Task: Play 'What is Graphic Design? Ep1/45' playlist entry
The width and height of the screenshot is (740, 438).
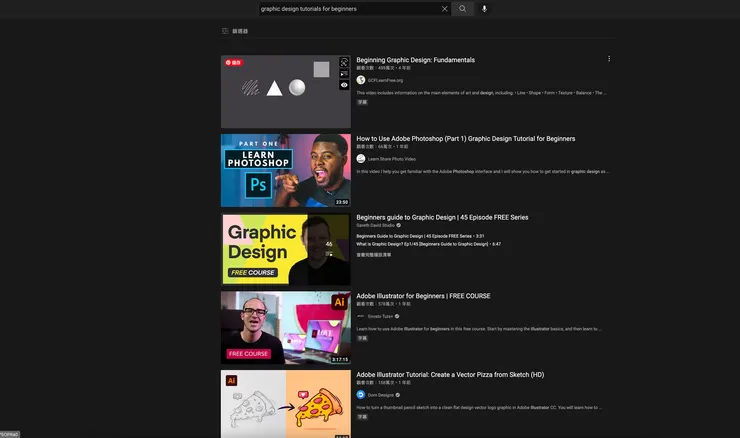Action: (x=429, y=244)
